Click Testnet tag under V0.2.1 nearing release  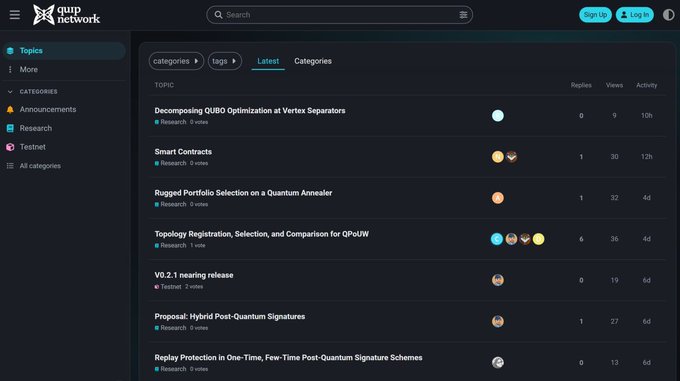click(168, 287)
